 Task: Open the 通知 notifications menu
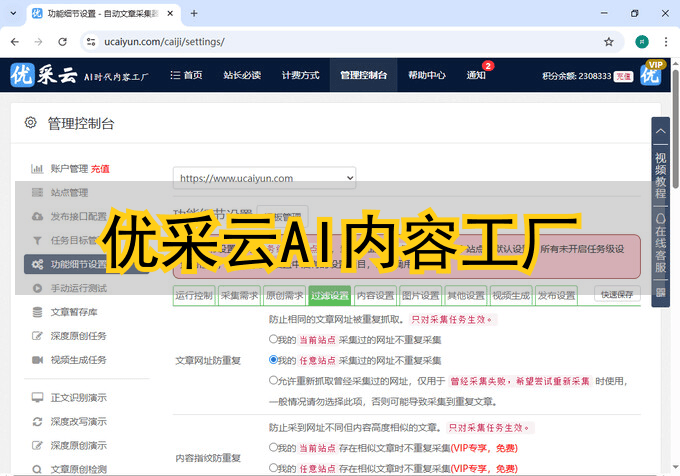(476, 75)
